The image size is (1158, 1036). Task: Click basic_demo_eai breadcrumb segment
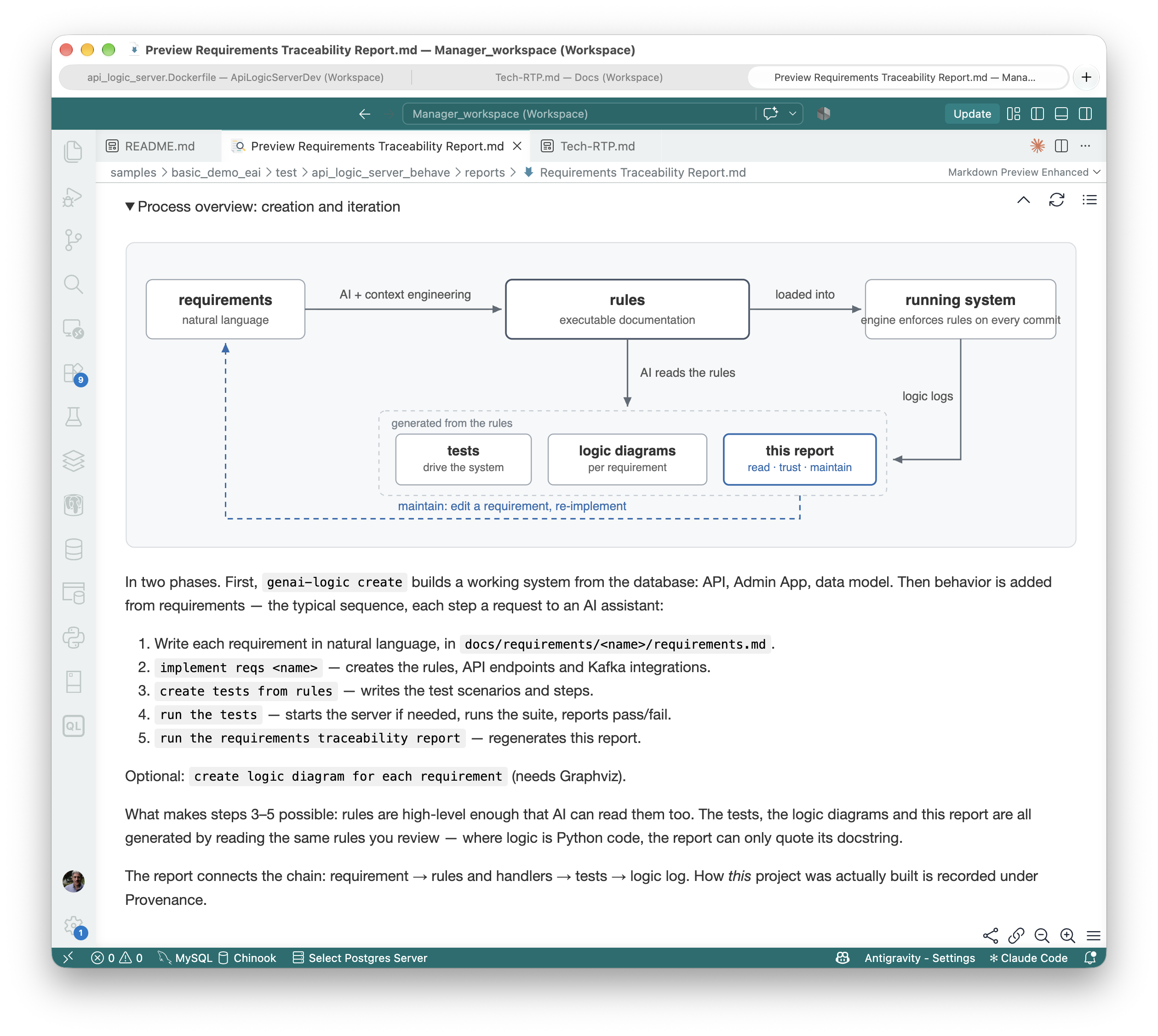[x=216, y=173]
